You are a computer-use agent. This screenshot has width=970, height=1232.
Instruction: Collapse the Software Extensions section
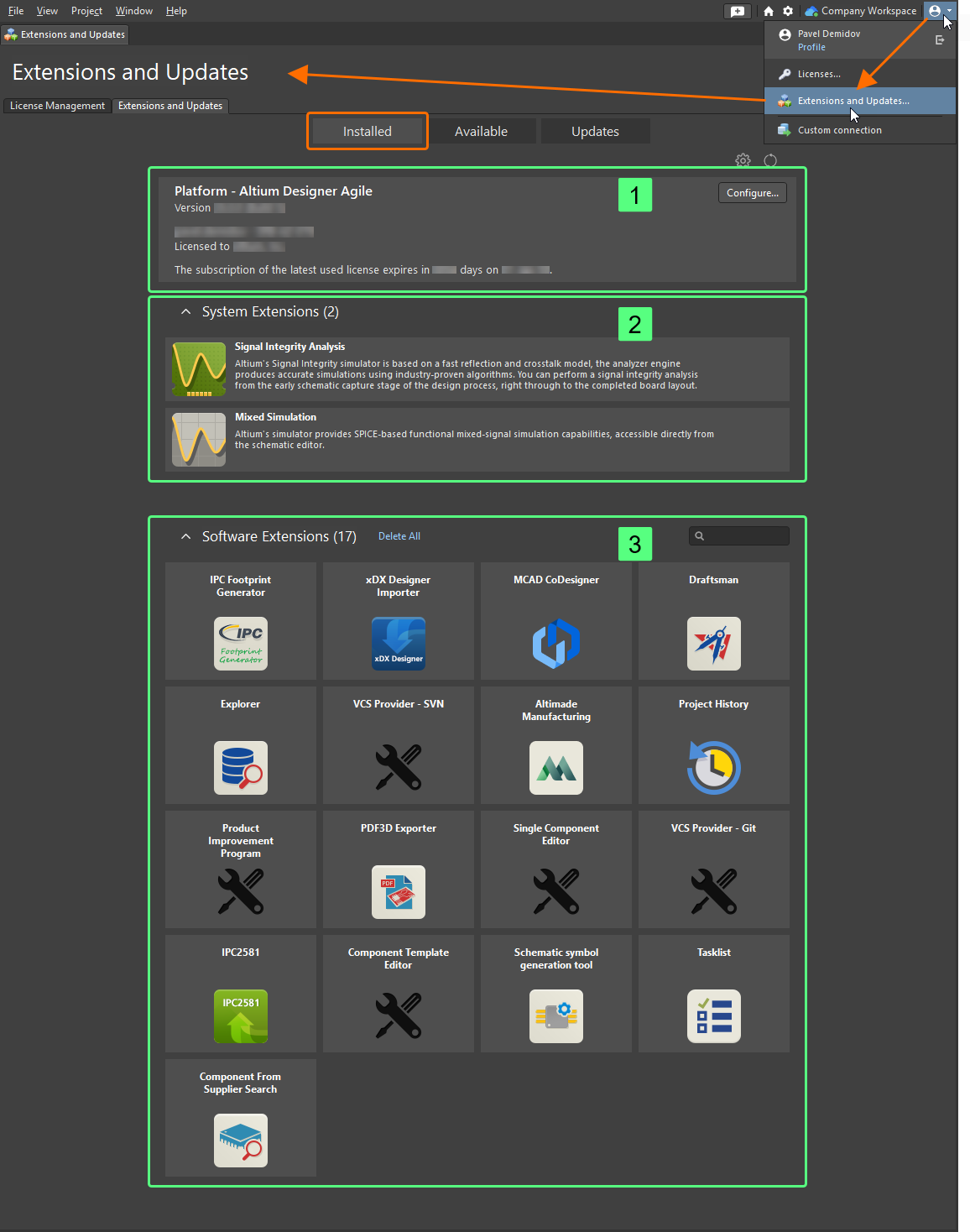[x=185, y=536]
